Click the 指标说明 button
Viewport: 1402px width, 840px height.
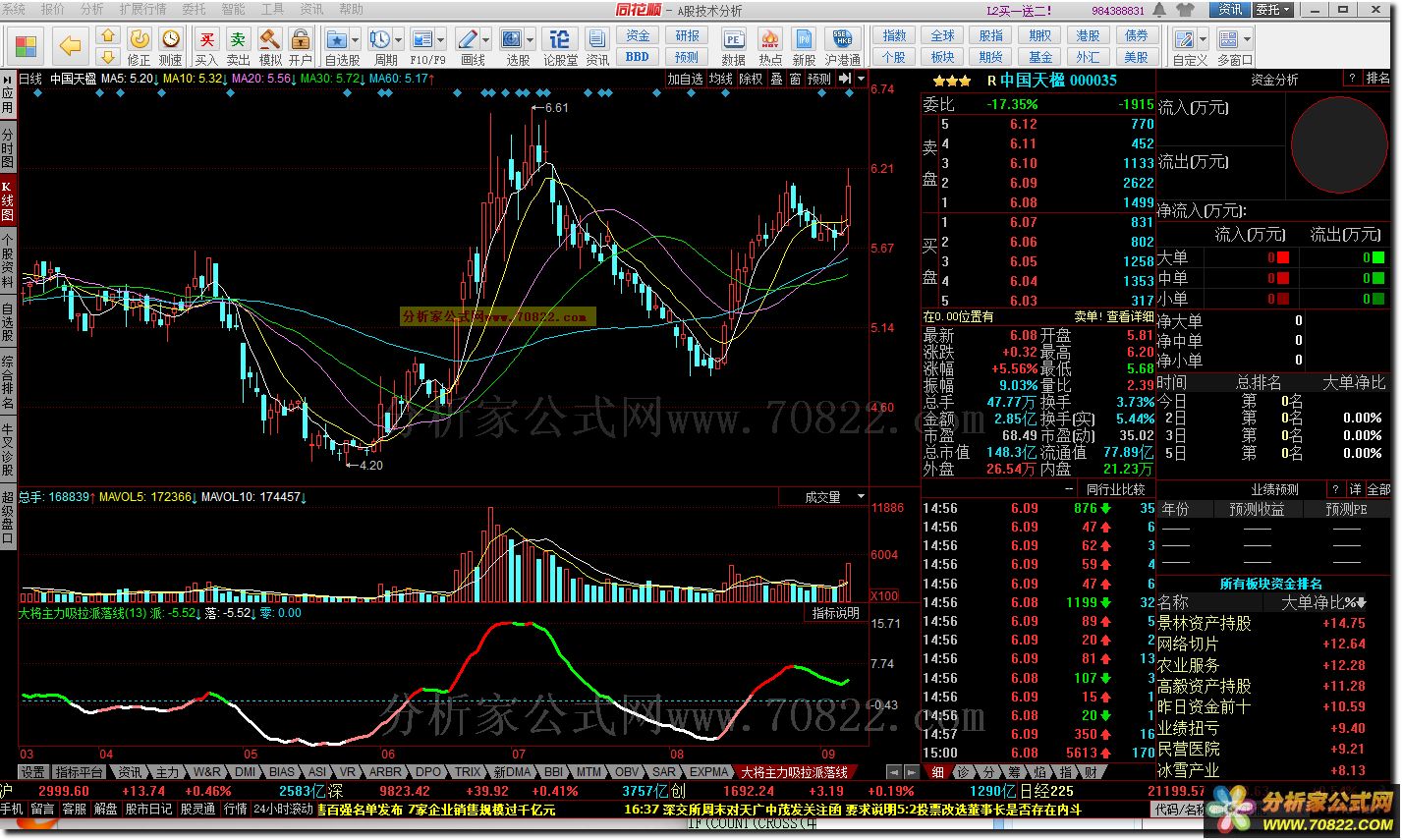837,613
